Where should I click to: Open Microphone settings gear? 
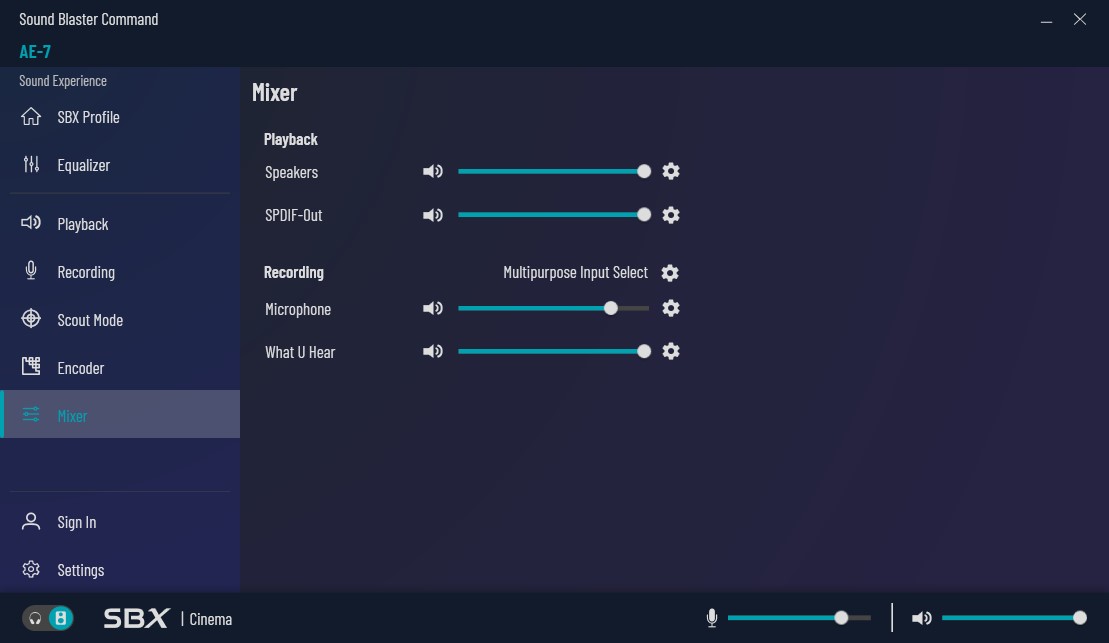670,308
